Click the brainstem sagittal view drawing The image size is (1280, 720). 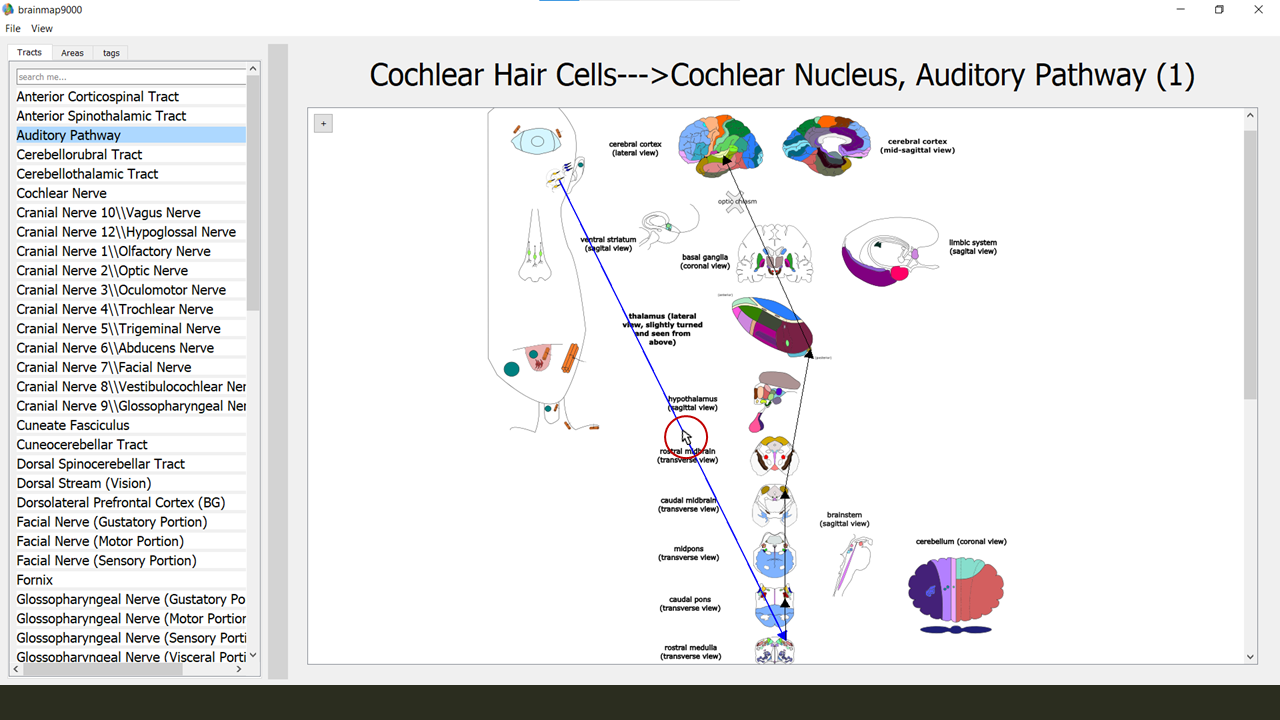(853, 565)
